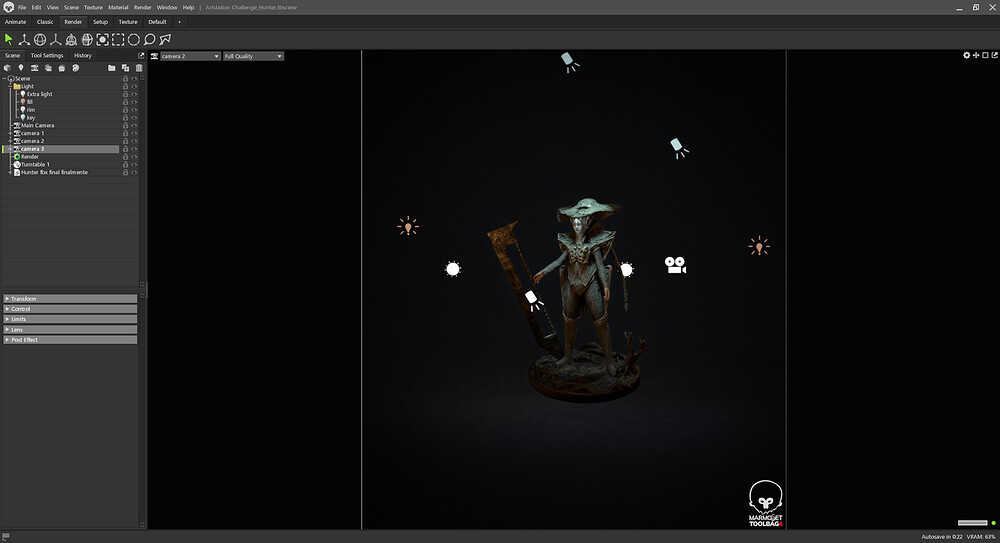
Task: Open the Texture menu
Action: [x=93, y=7]
